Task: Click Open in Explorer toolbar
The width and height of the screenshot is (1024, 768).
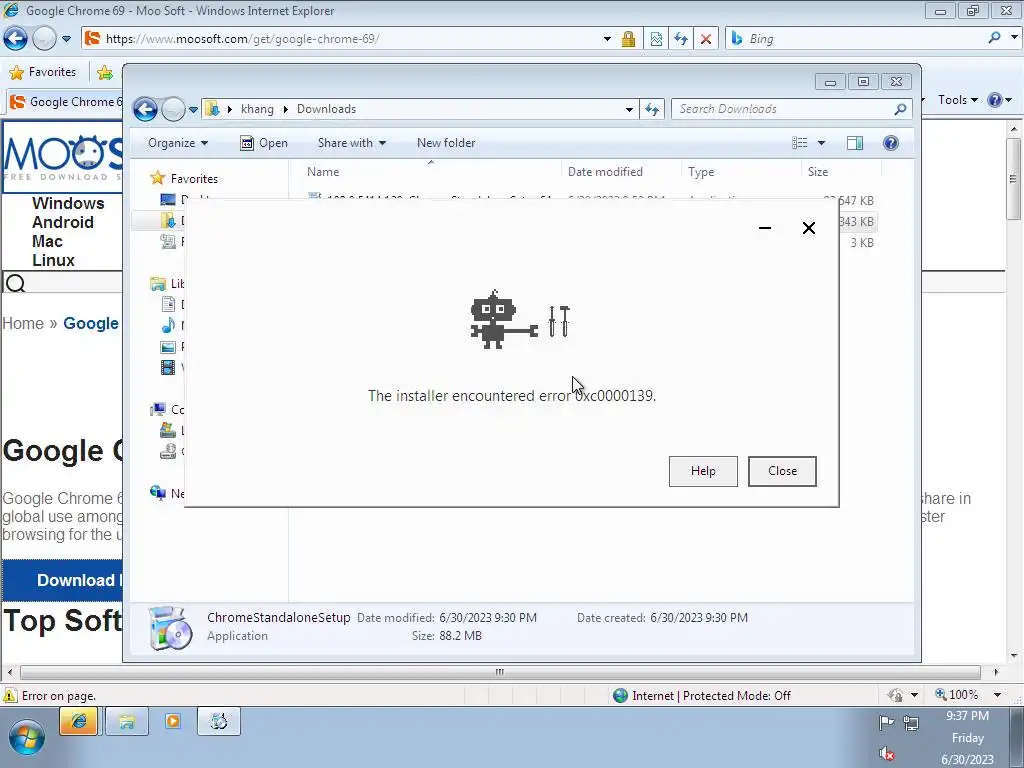Action: coord(264,143)
